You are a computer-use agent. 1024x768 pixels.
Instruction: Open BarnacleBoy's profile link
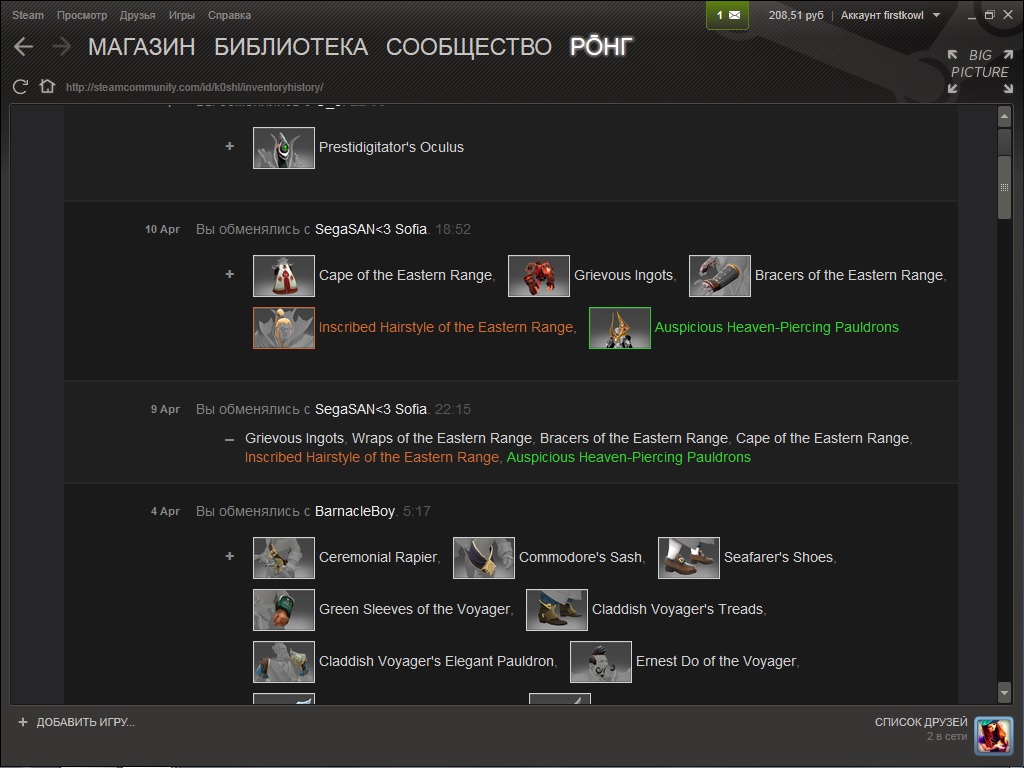coord(355,511)
